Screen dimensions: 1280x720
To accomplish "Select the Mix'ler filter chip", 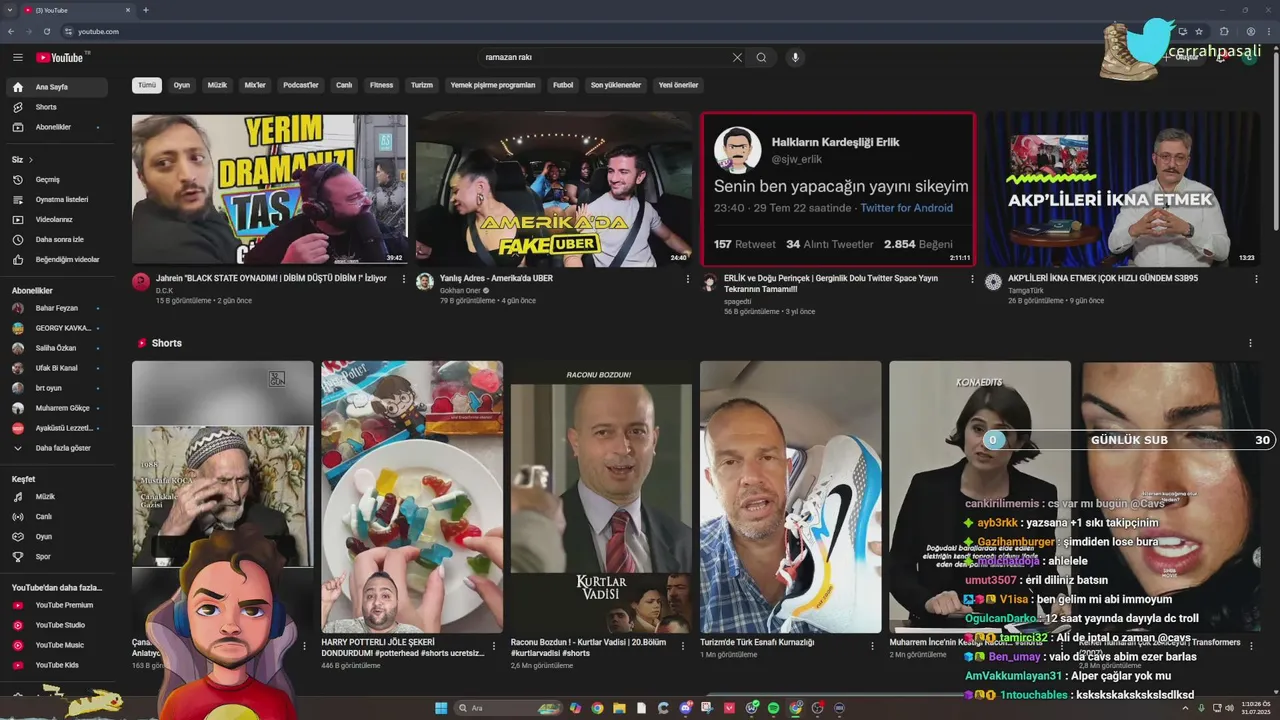I will click(255, 85).
